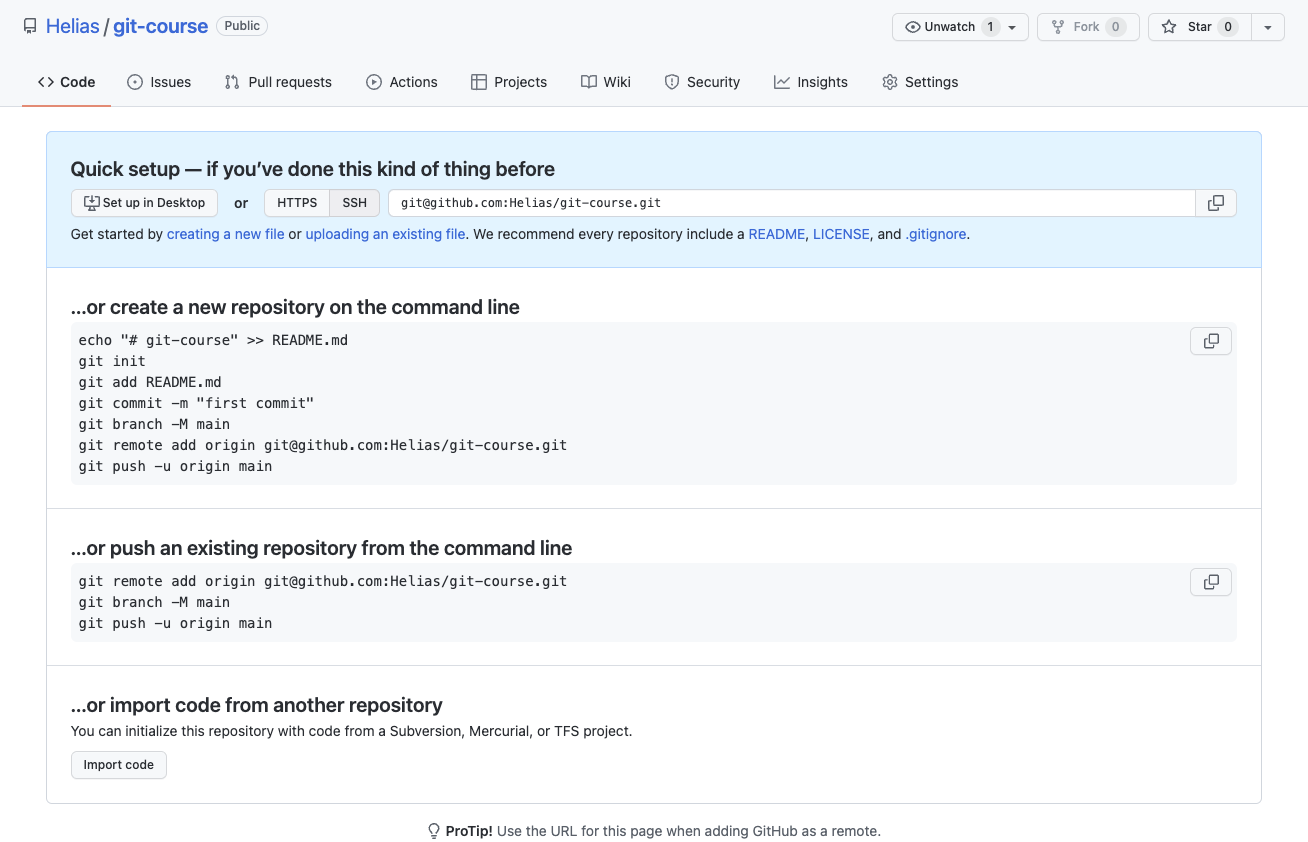Image resolution: width=1308 pixels, height=842 pixels.
Task: Click the ProTip lightbulb icon
Action: 434,831
